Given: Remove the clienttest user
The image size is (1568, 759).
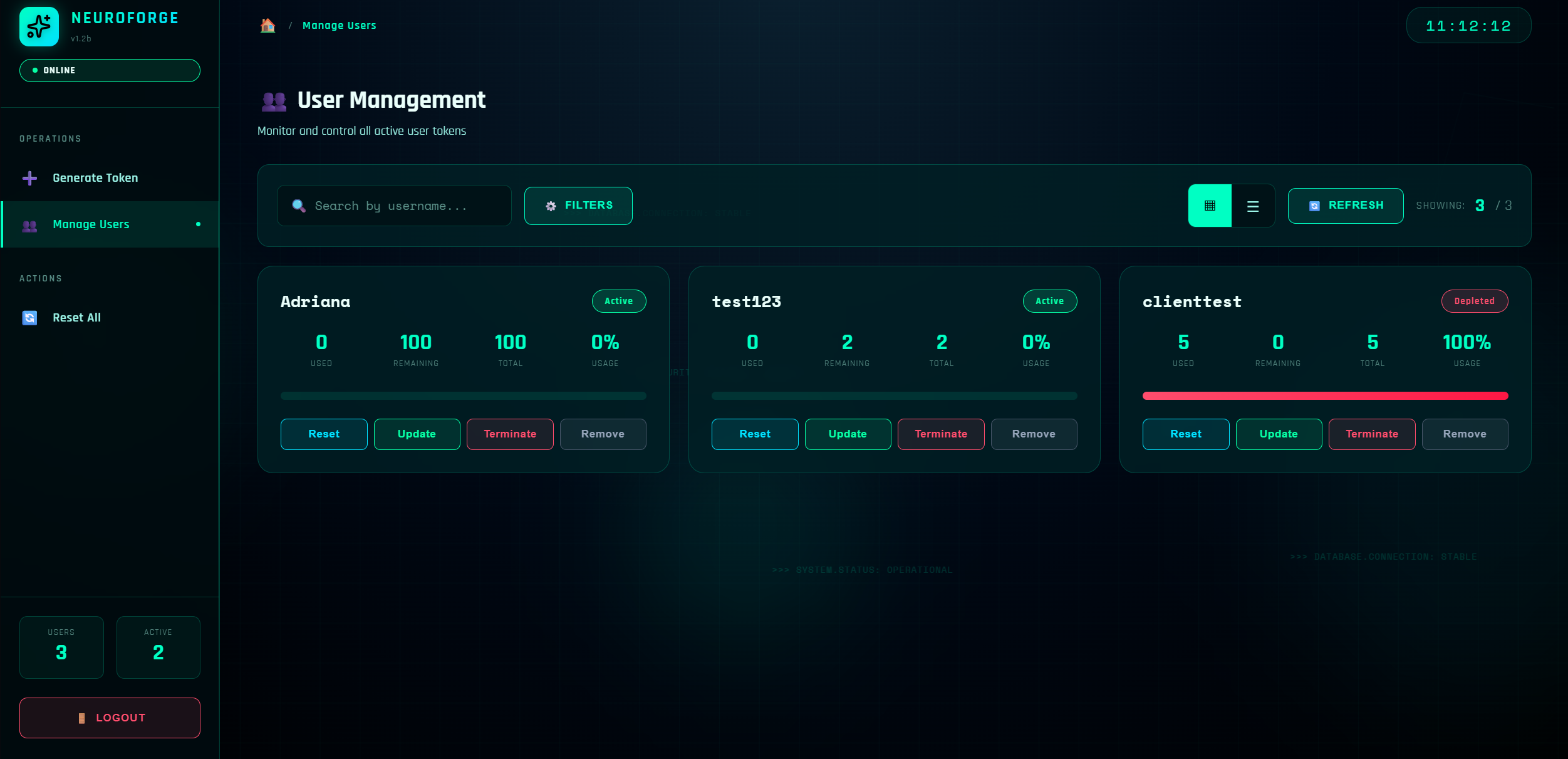Looking at the screenshot, I should point(1465,434).
